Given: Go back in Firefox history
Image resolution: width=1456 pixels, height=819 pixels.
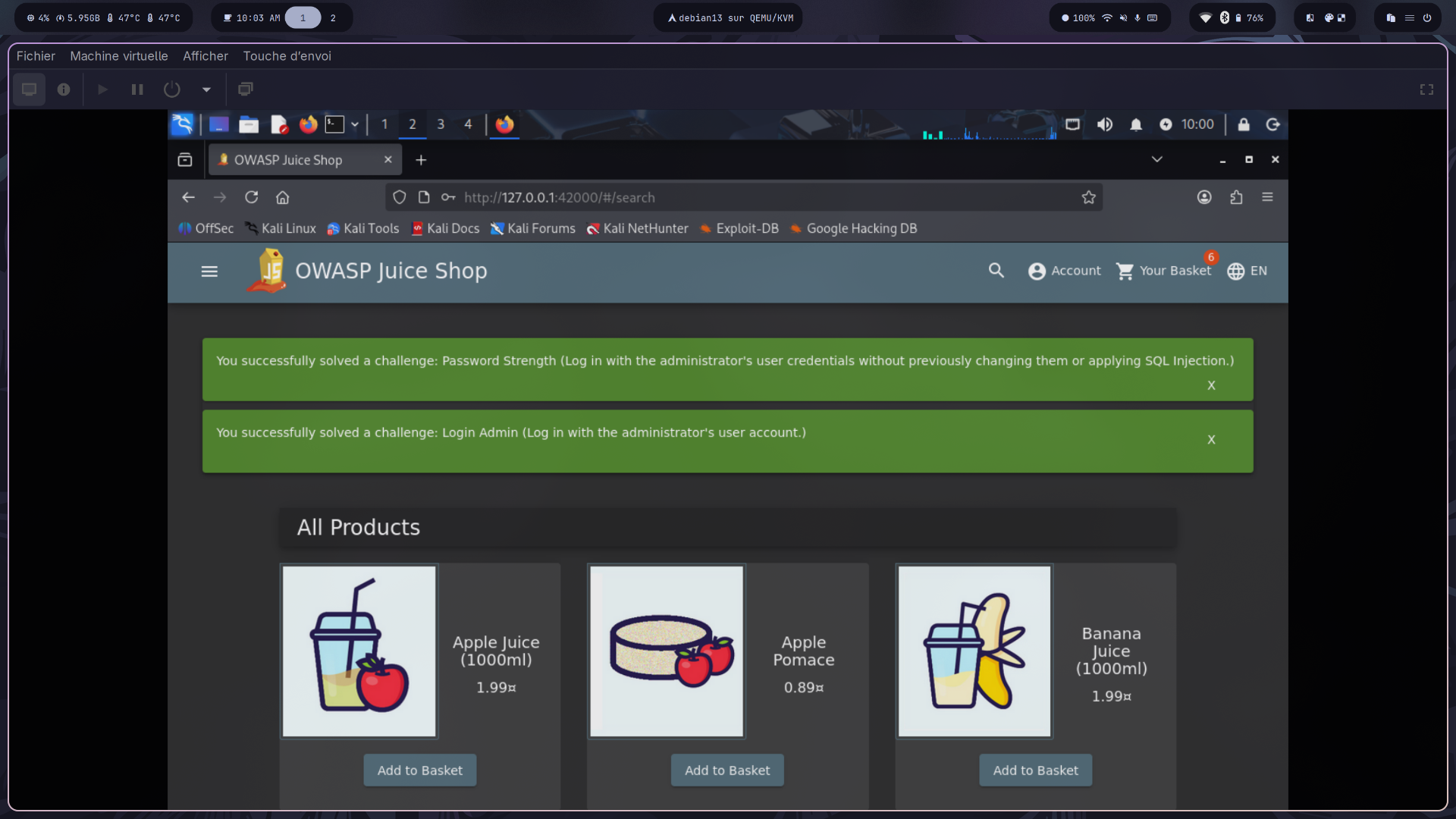Looking at the screenshot, I should click(x=188, y=197).
